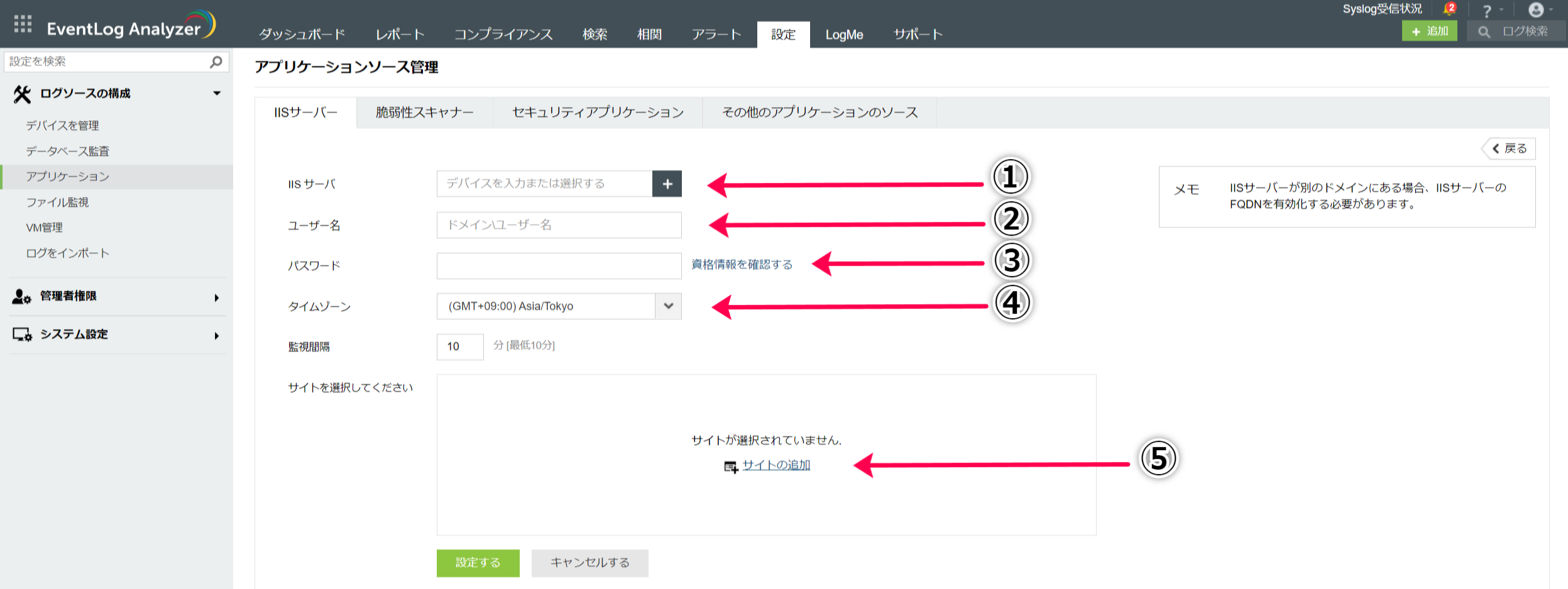
Task: Select the IISサーバー tab
Action: [305, 113]
